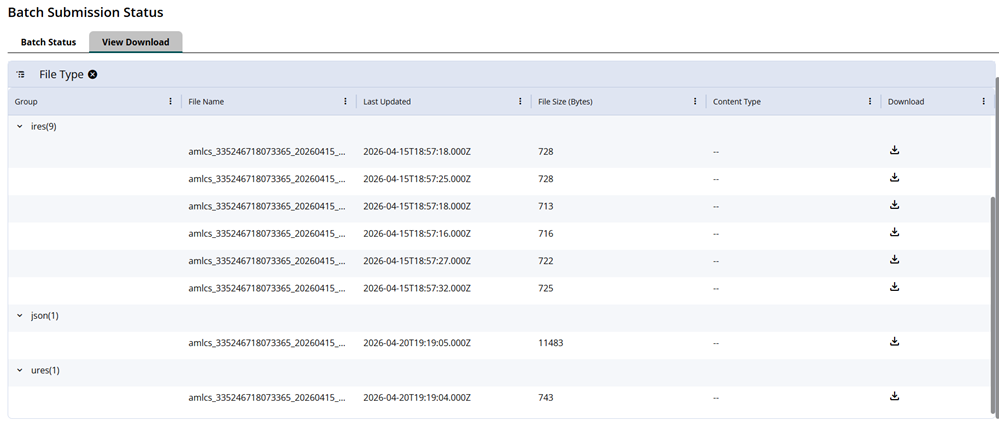The height and width of the screenshot is (427, 1000).
Task: Sort by the Group column header
Action: coord(26,101)
